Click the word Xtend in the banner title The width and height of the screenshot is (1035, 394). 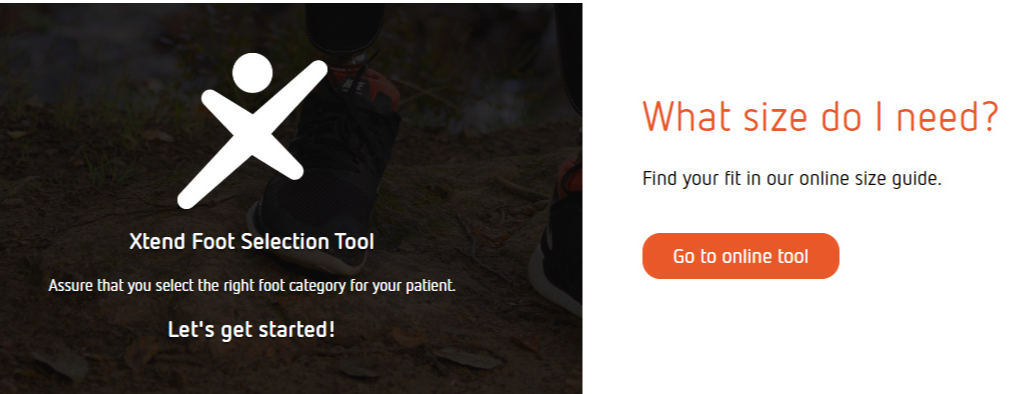coord(157,242)
